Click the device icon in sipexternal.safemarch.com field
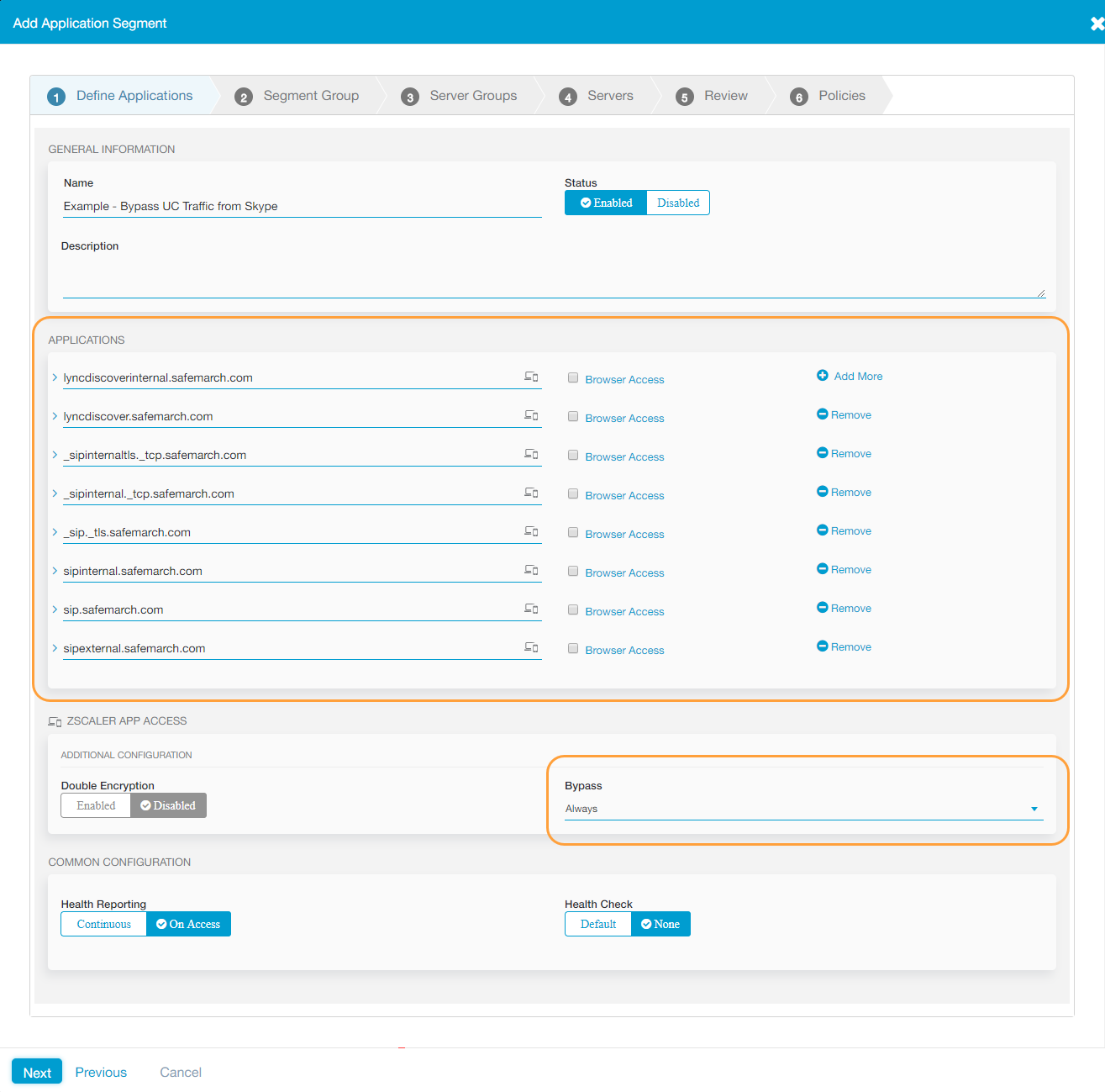Viewport: 1105px width, 1092px height. (x=531, y=647)
